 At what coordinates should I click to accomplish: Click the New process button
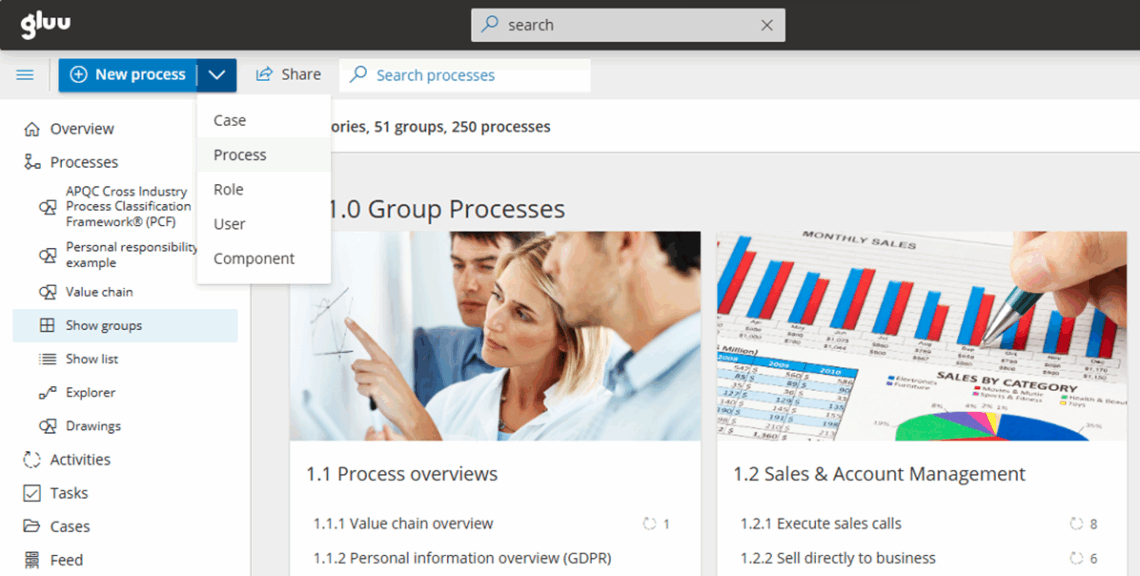pos(128,75)
